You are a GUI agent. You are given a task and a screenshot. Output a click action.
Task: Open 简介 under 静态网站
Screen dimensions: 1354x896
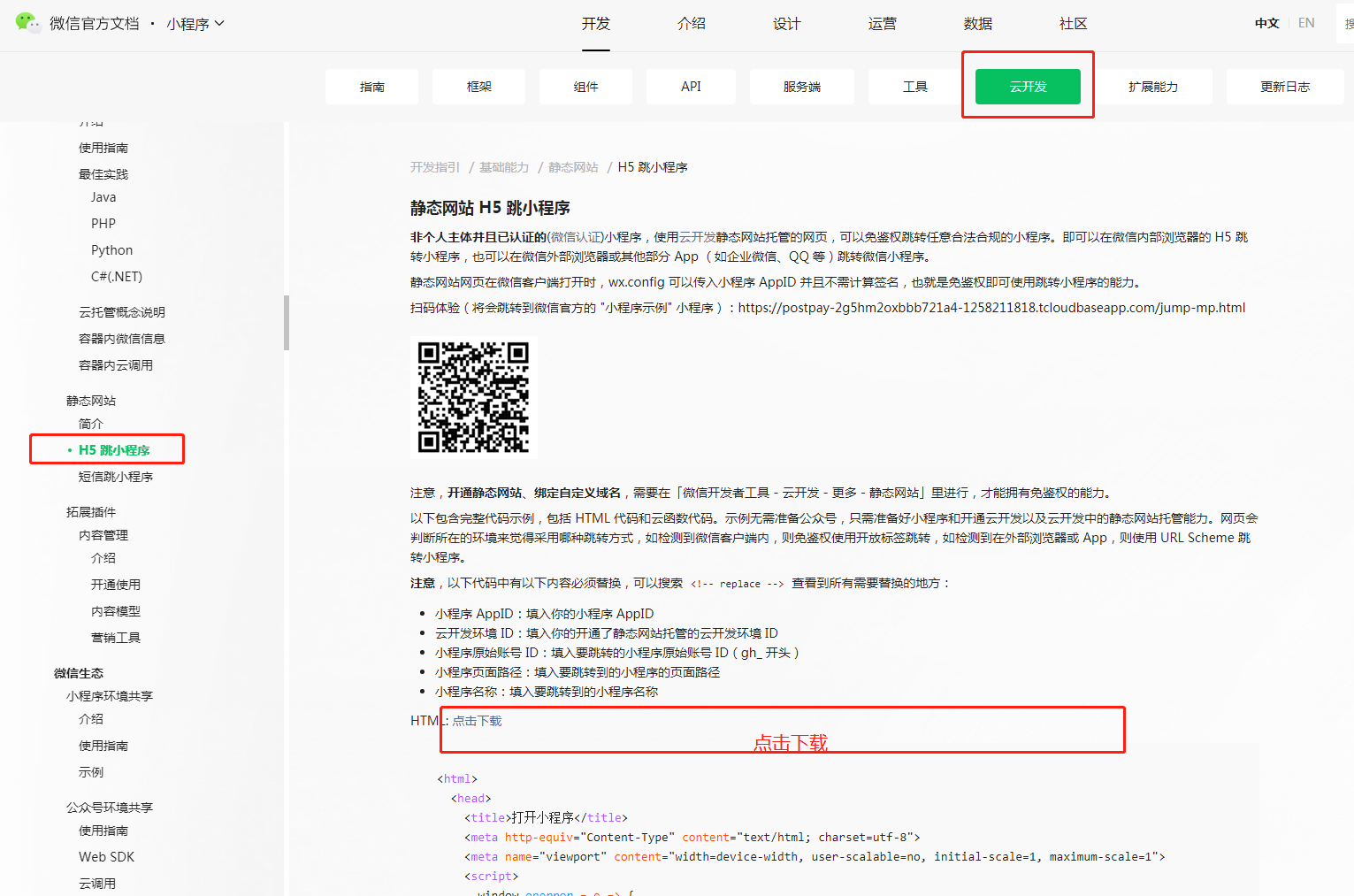(x=91, y=424)
